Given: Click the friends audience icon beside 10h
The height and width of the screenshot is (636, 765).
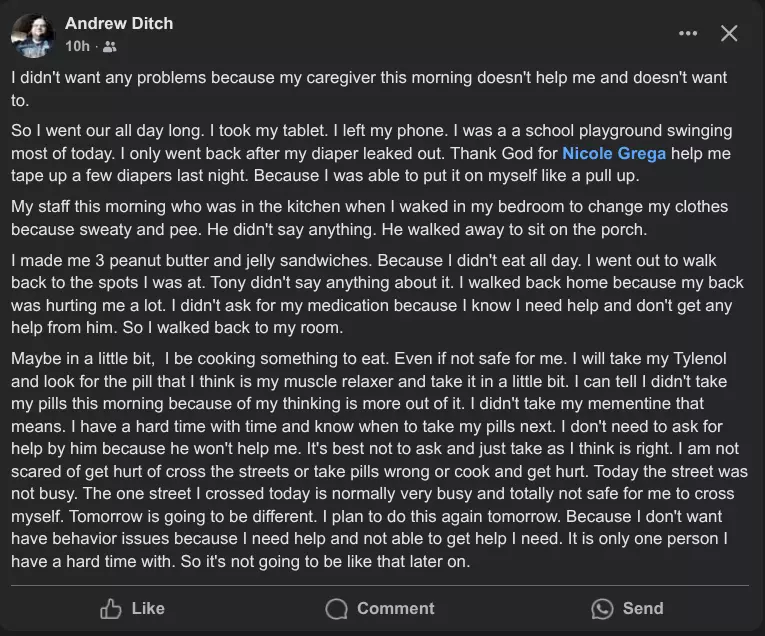Looking at the screenshot, I should pos(109,46).
